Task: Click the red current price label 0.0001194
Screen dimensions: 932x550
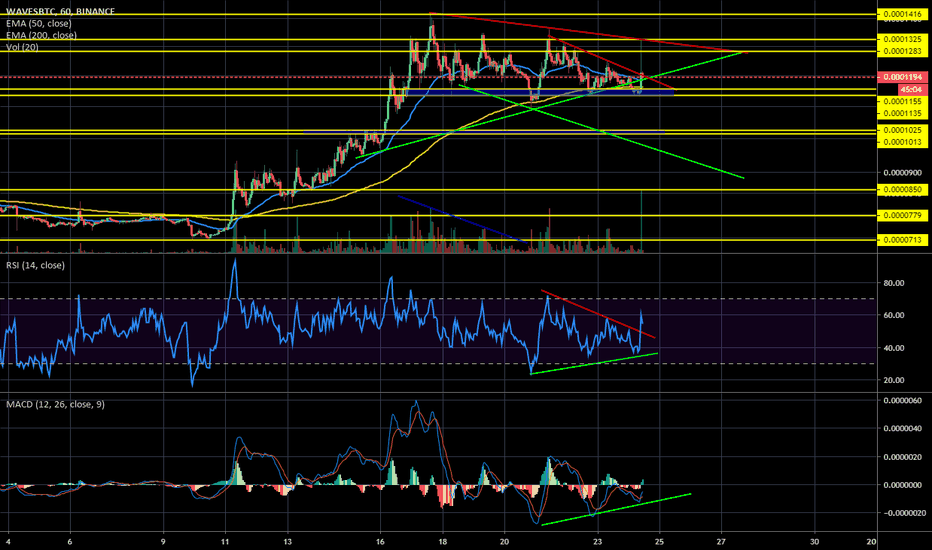Action: tap(902, 77)
